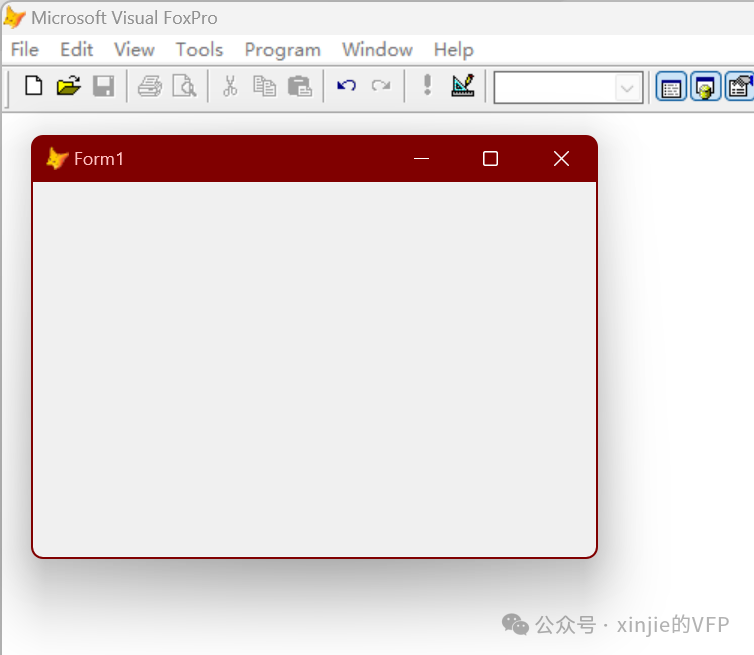Click the Open folder toolbar icon

point(68,86)
